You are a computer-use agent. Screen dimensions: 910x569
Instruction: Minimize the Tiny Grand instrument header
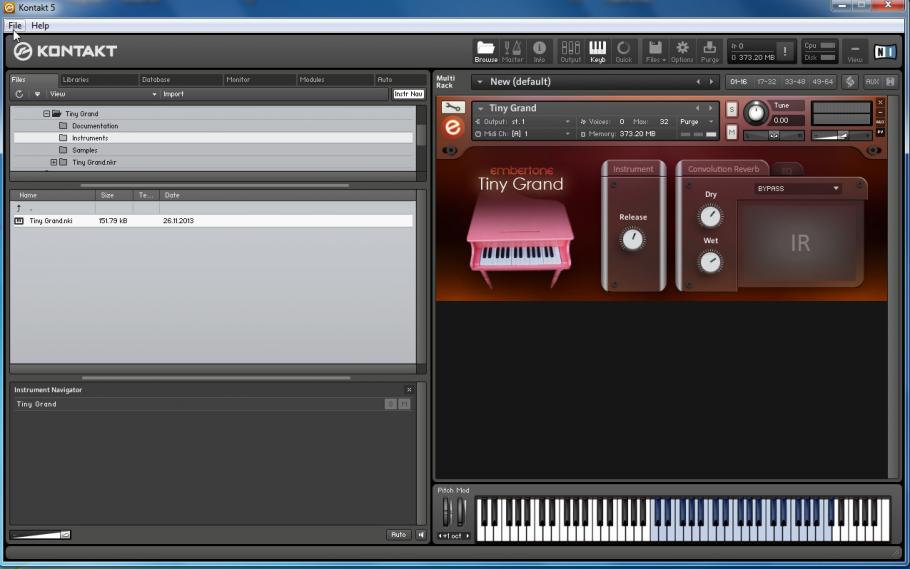click(880, 113)
